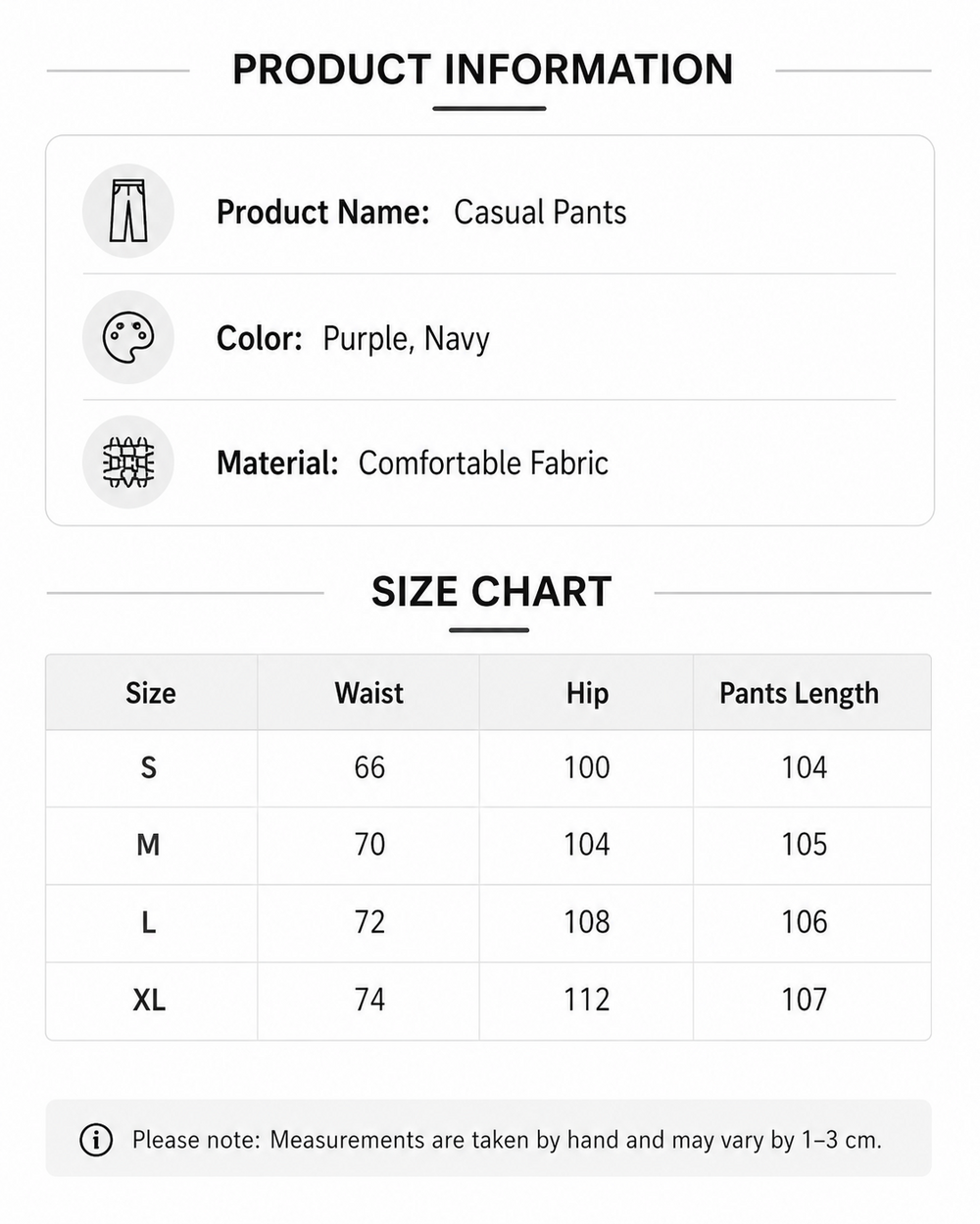
Task: Click the Size column header
Action: 151,693
